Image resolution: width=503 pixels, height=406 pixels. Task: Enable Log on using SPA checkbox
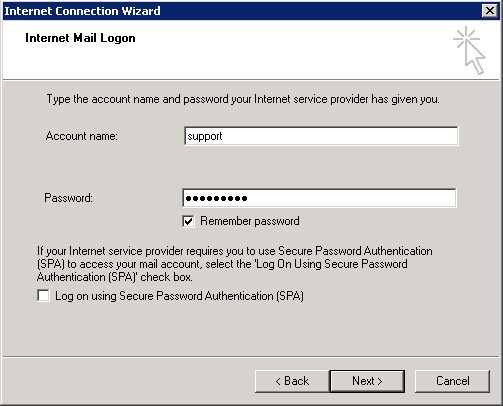pyautogui.click(x=43, y=296)
